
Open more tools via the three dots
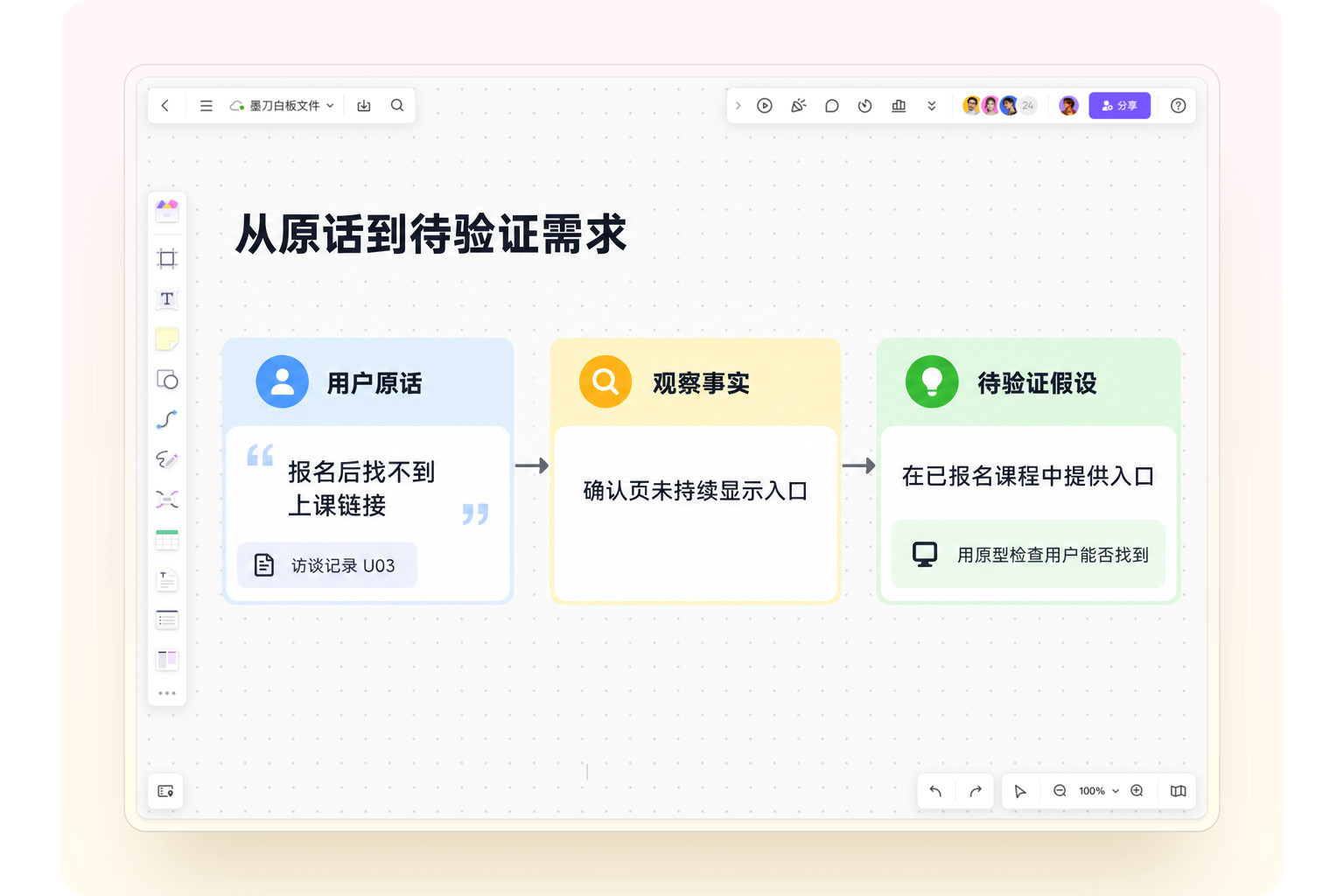pyautogui.click(x=167, y=693)
